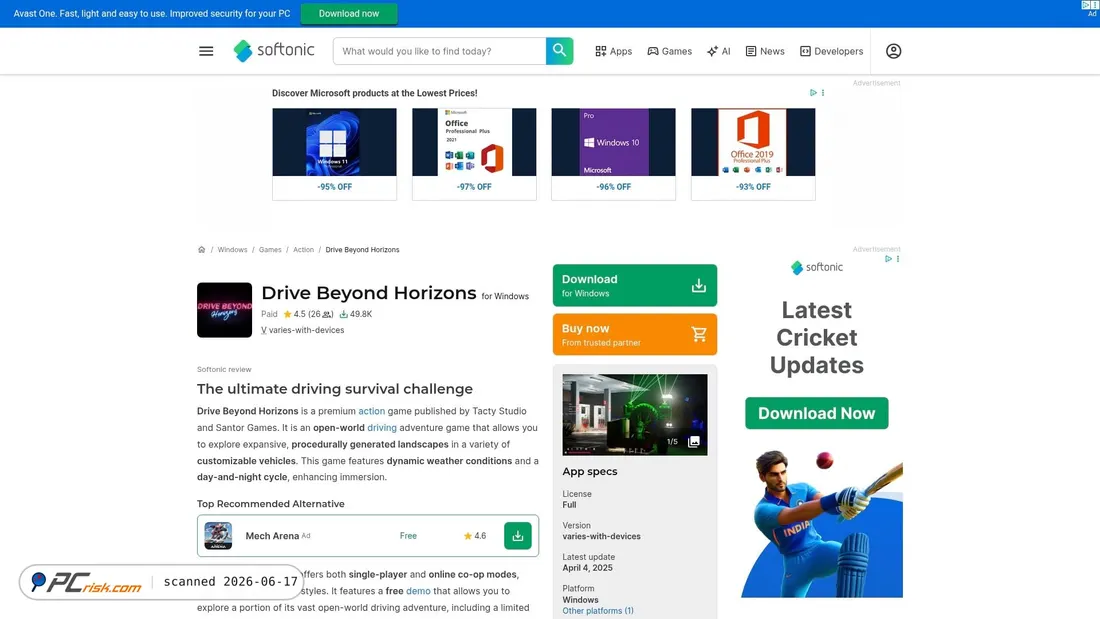Click the home icon in breadcrumb

[x=201, y=250]
